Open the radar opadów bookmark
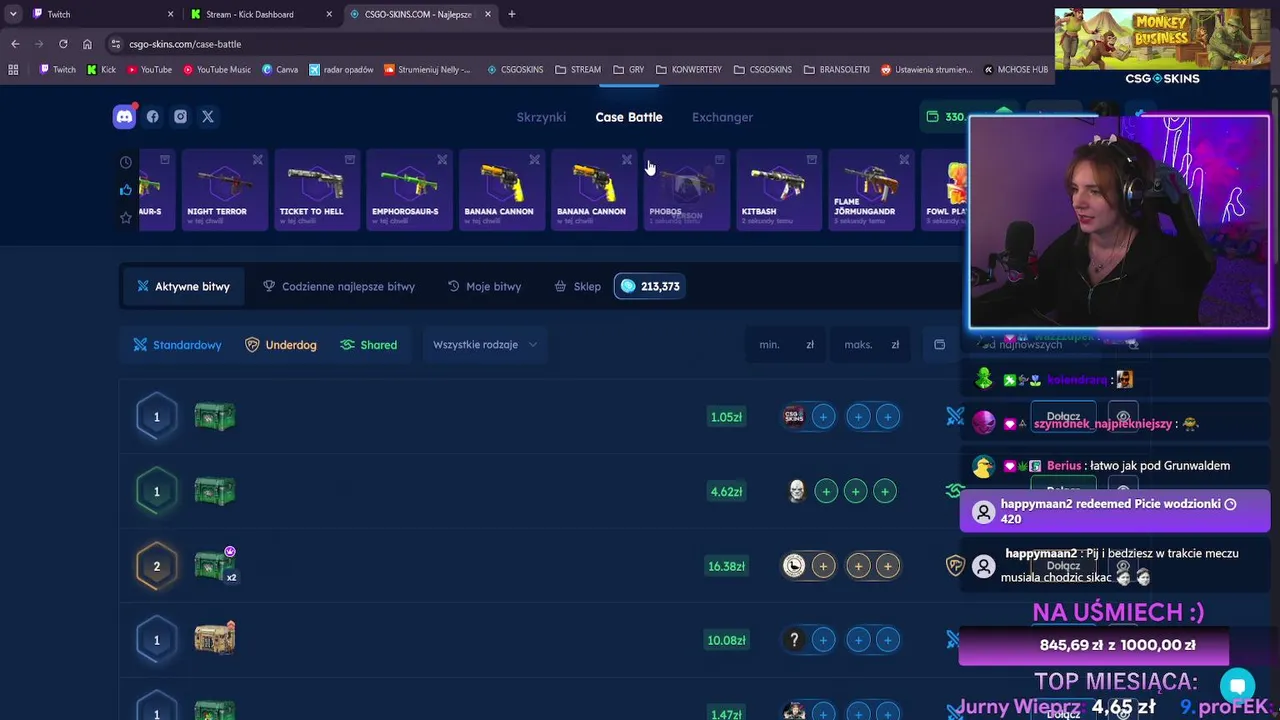Viewport: 1280px width, 720px height. pos(341,70)
